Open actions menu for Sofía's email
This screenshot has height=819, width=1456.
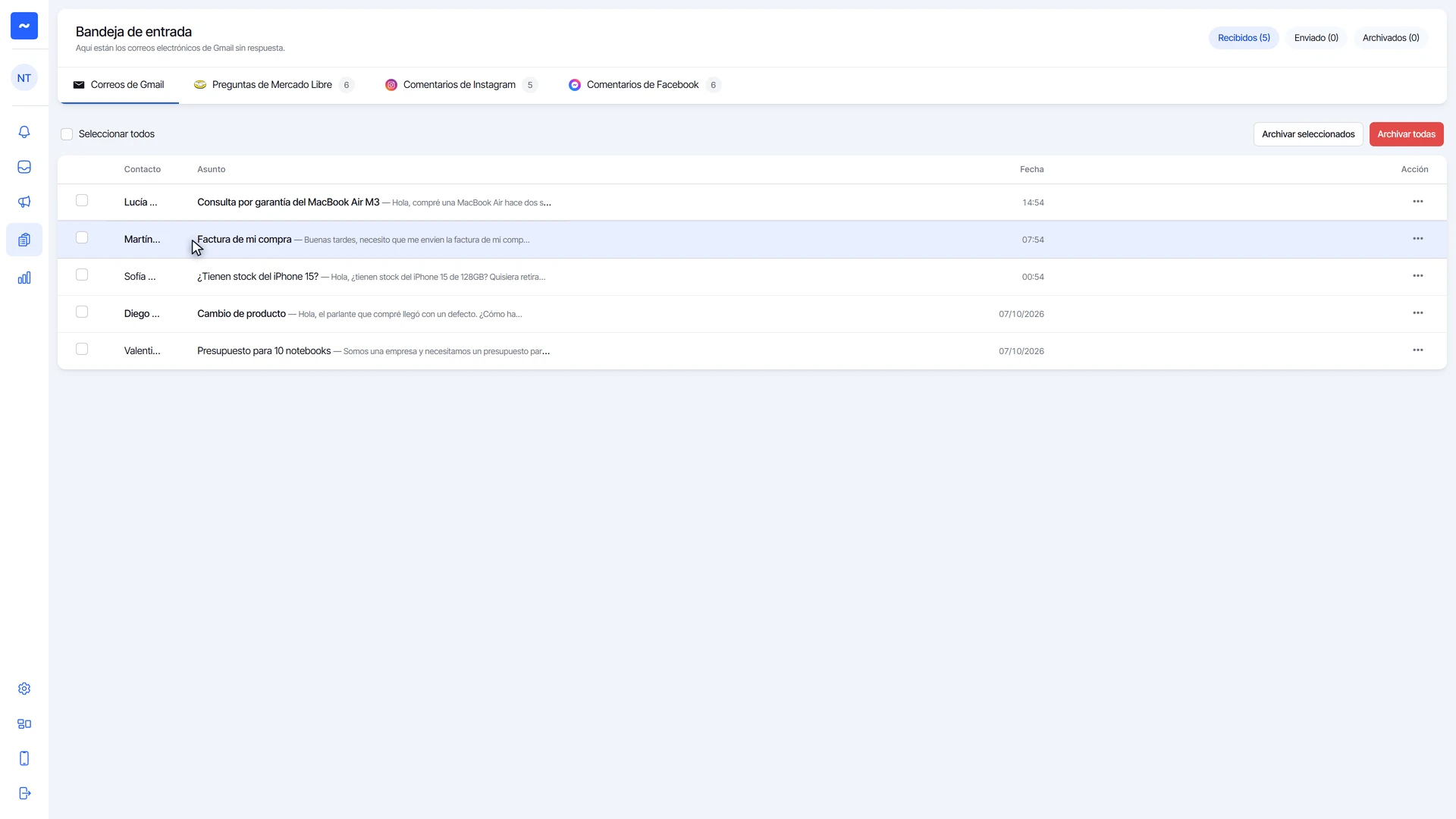pos(1417,276)
